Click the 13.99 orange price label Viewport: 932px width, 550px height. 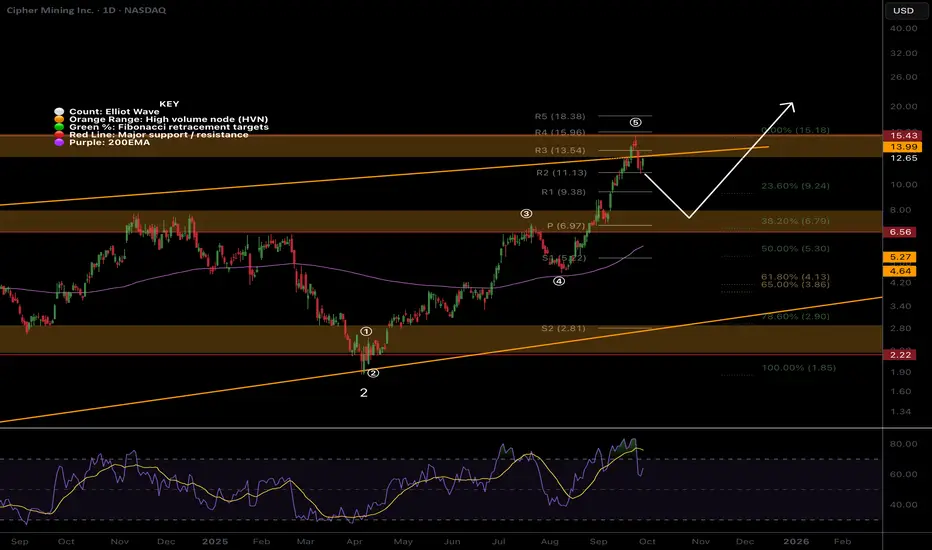[900, 147]
